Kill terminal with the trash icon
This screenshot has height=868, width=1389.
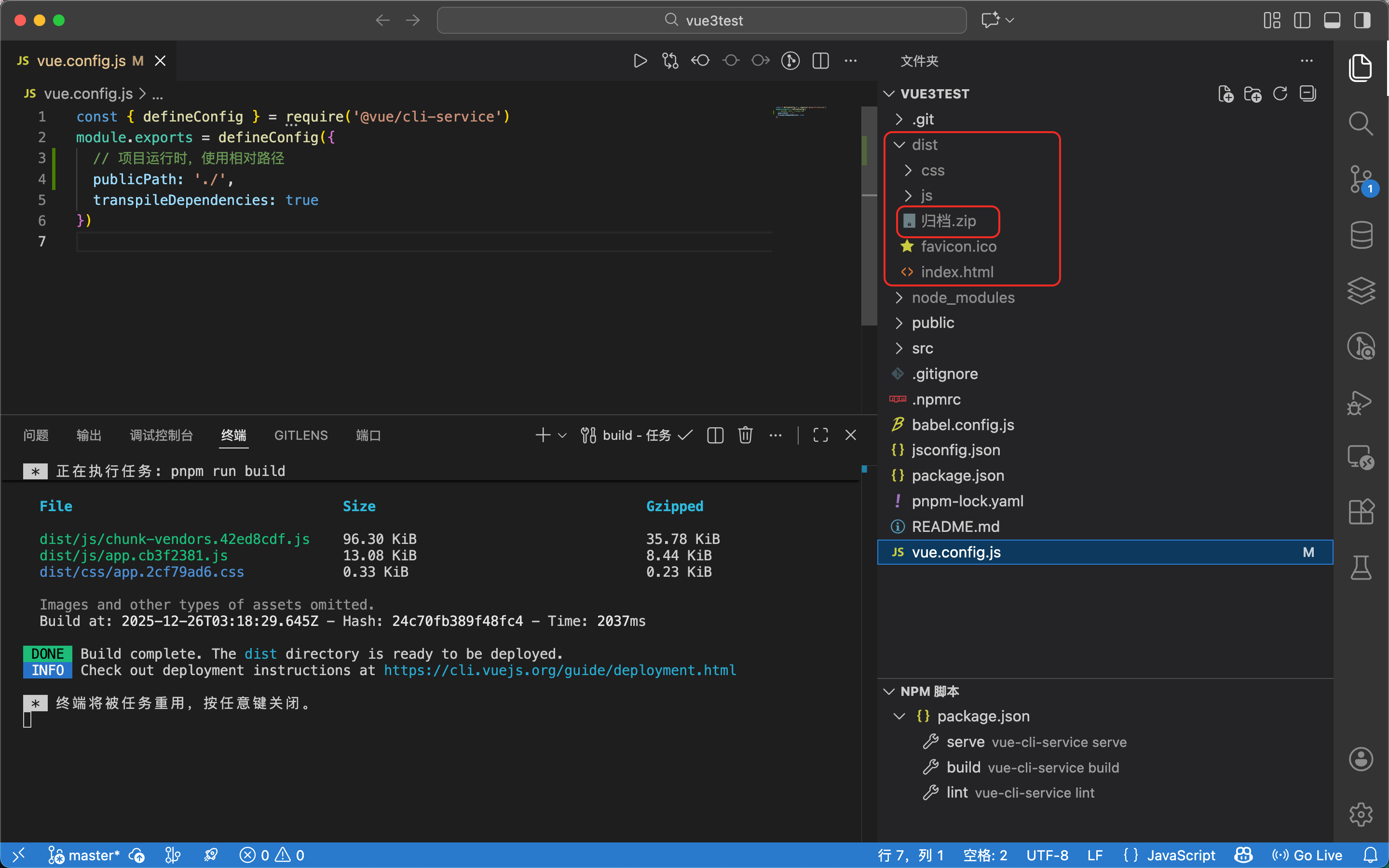tap(745, 435)
